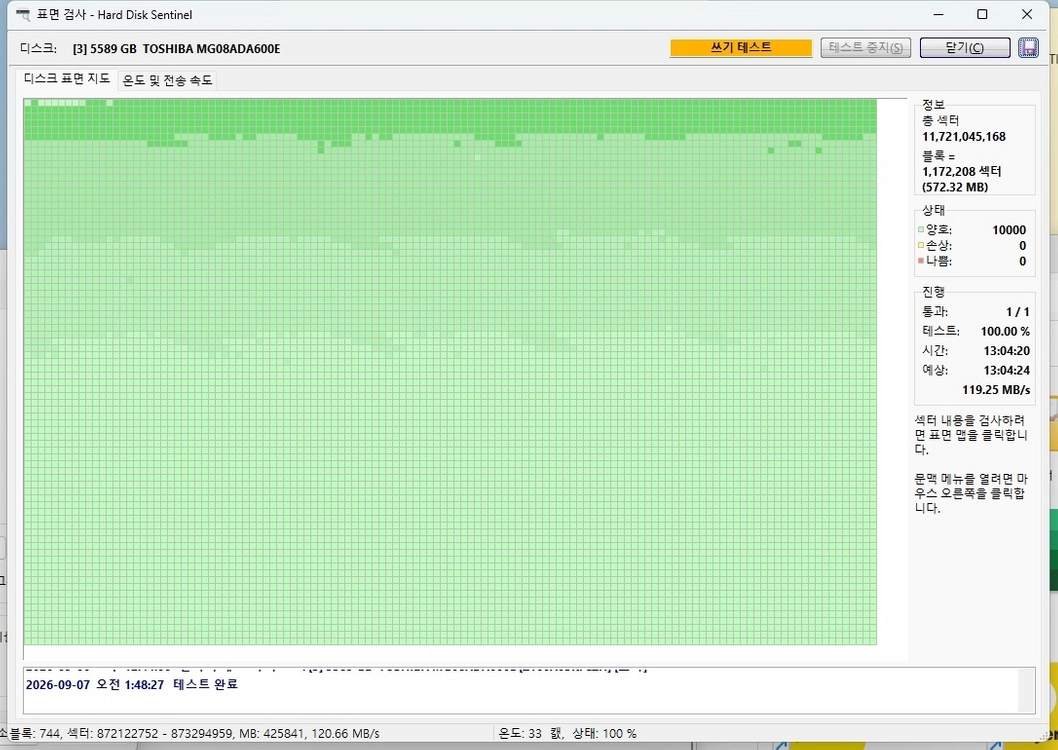The width and height of the screenshot is (1058, 750).
Task: Minimize the Hard Disk Sentinel window
Action: tap(939, 14)
